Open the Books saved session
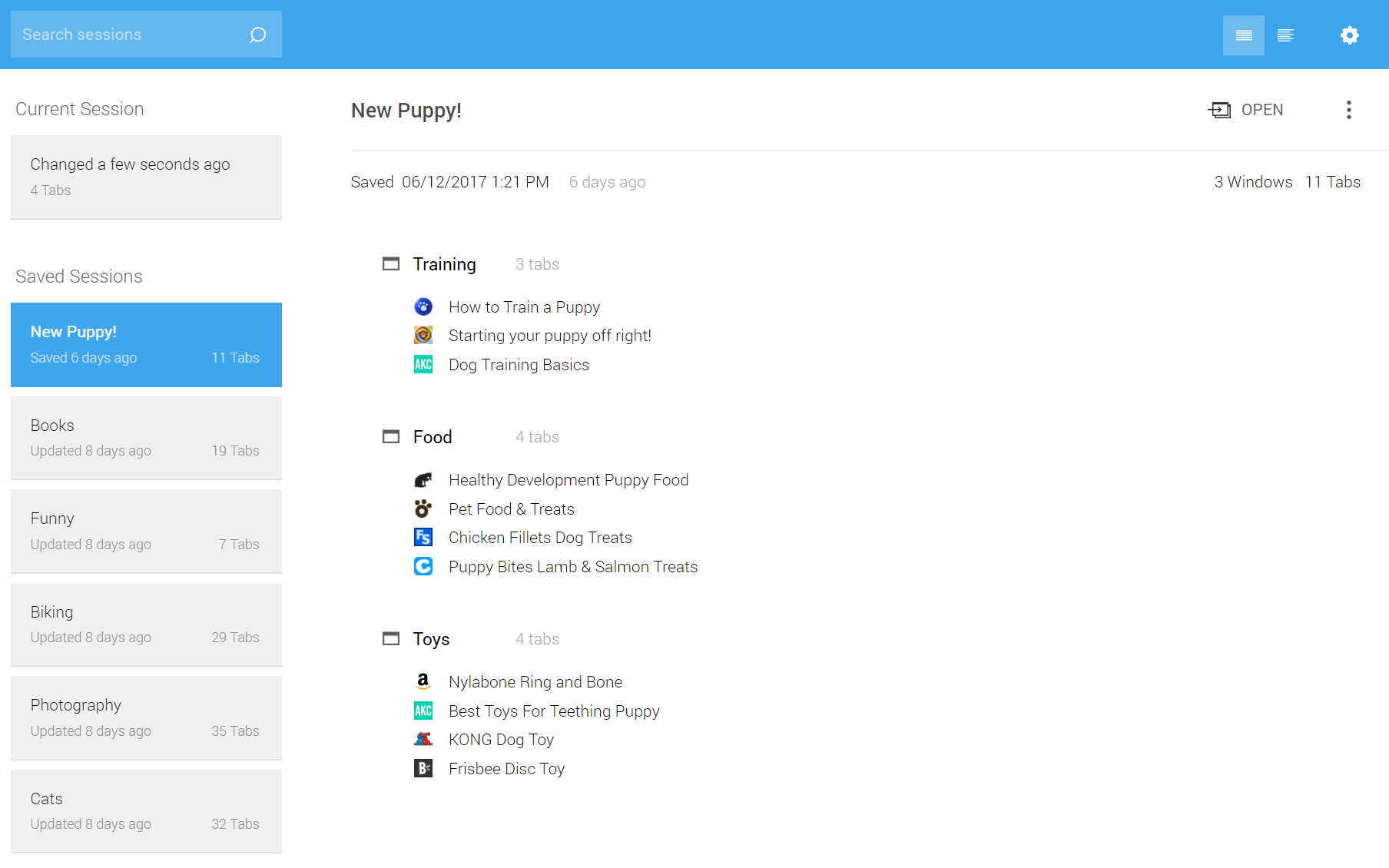The height and width of the screenshot is (868, 1389). tap(146, 438)
